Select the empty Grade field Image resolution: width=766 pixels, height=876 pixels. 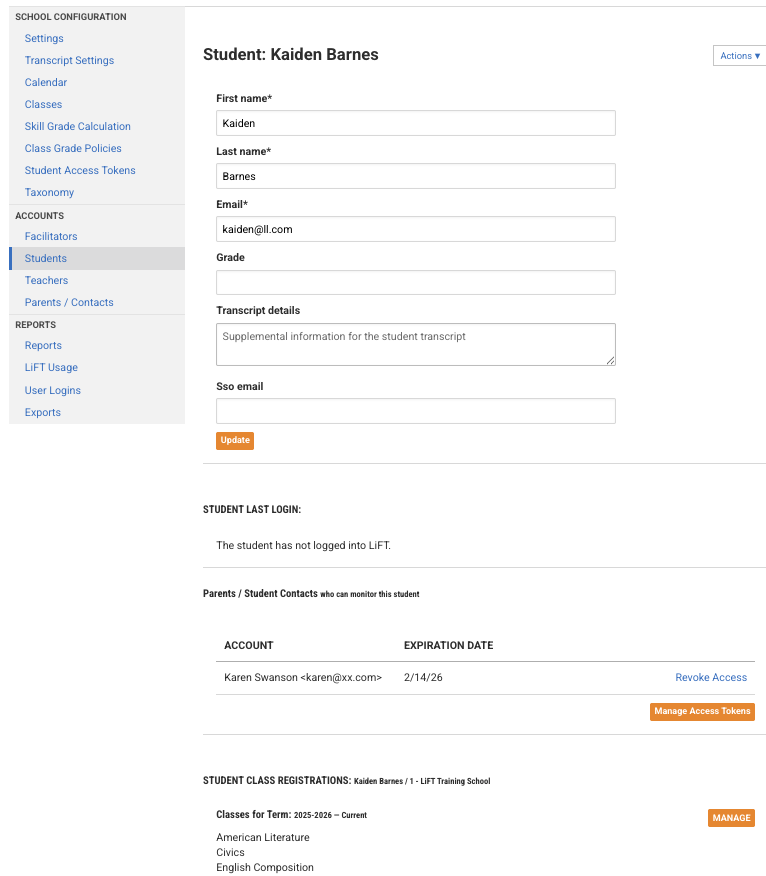tap(415, 282)
